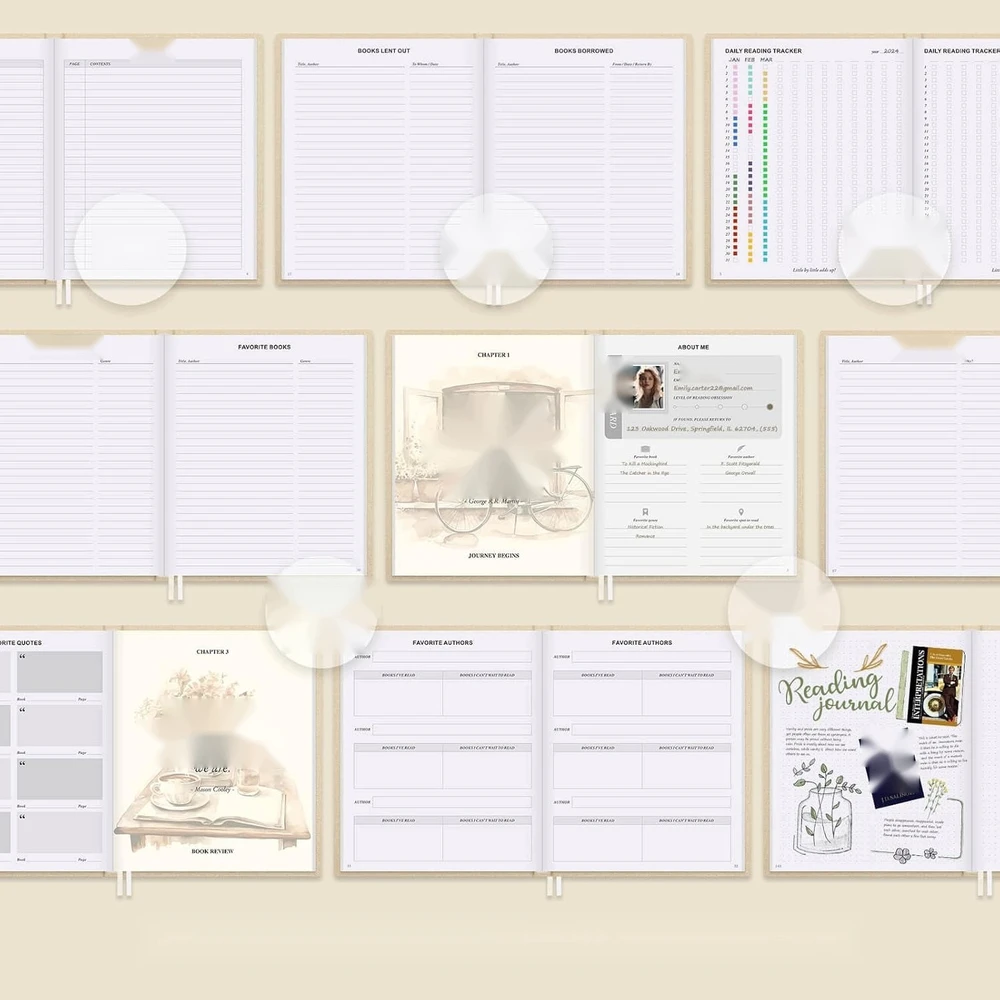Click the "123 Oakwood Drive" address line
The image size is (1000, 1000).
click(702, 429)
